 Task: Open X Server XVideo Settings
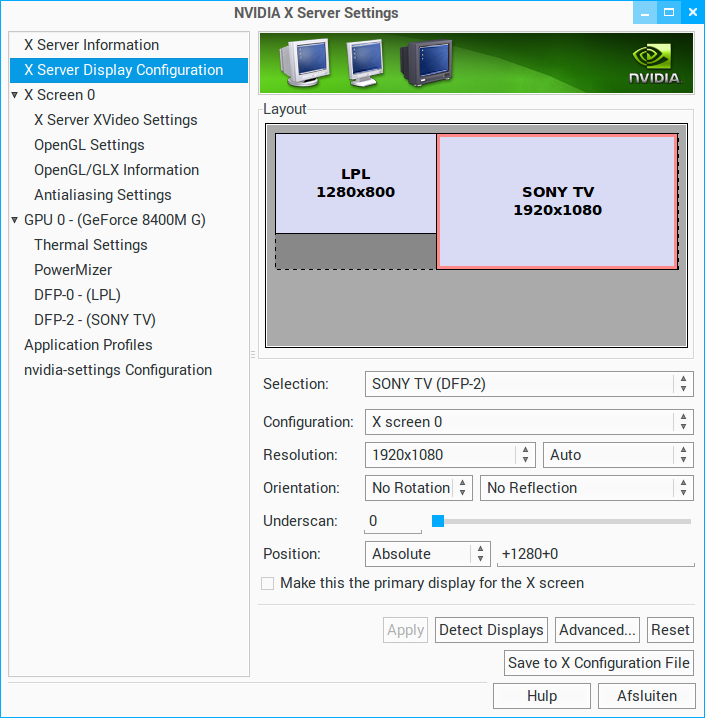click(x=115, y=120)
